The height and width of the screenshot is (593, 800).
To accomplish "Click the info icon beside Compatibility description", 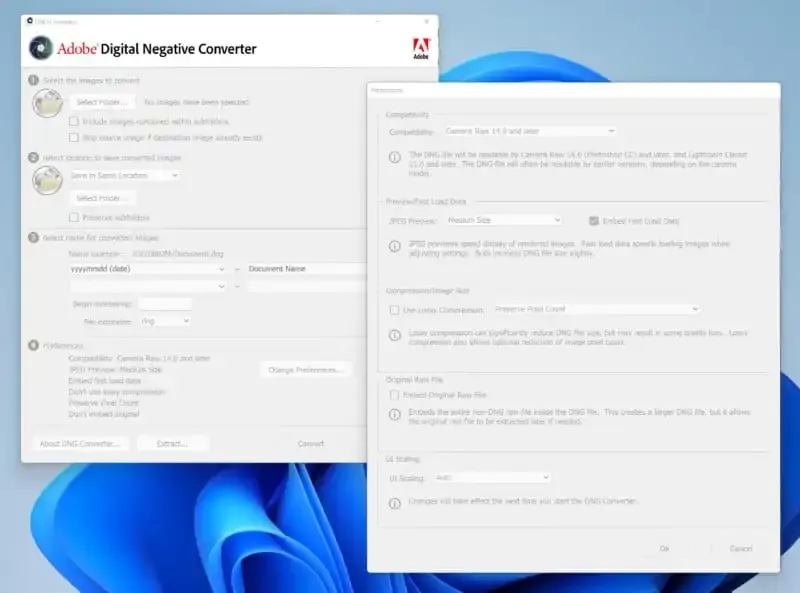I will [396, 156].
